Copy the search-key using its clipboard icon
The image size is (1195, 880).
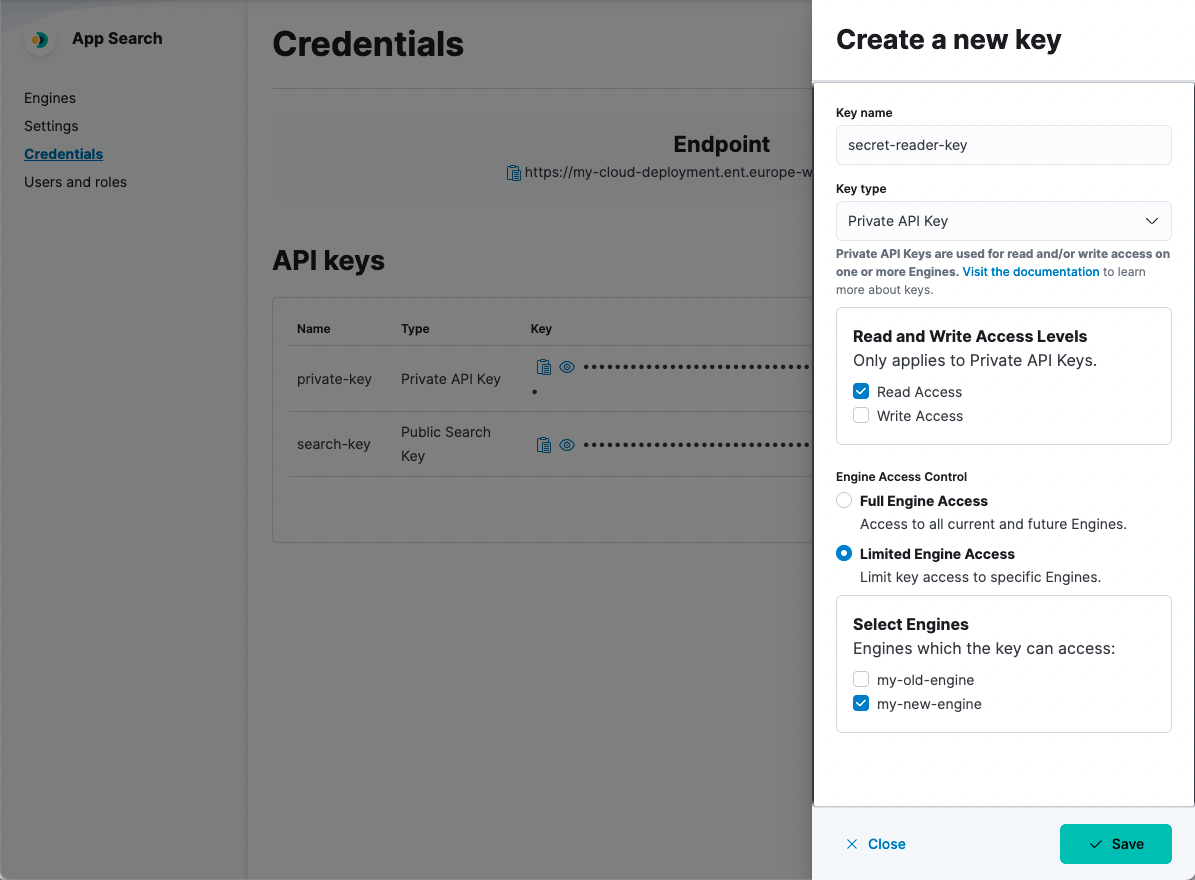(x=544, y=444)
